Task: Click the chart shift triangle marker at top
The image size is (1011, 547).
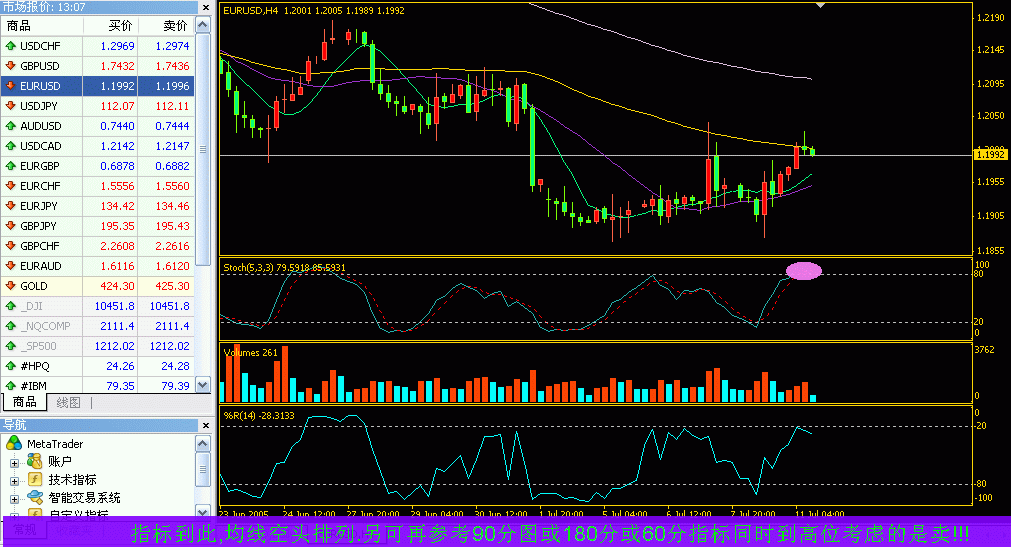Action: click(820, 5)
